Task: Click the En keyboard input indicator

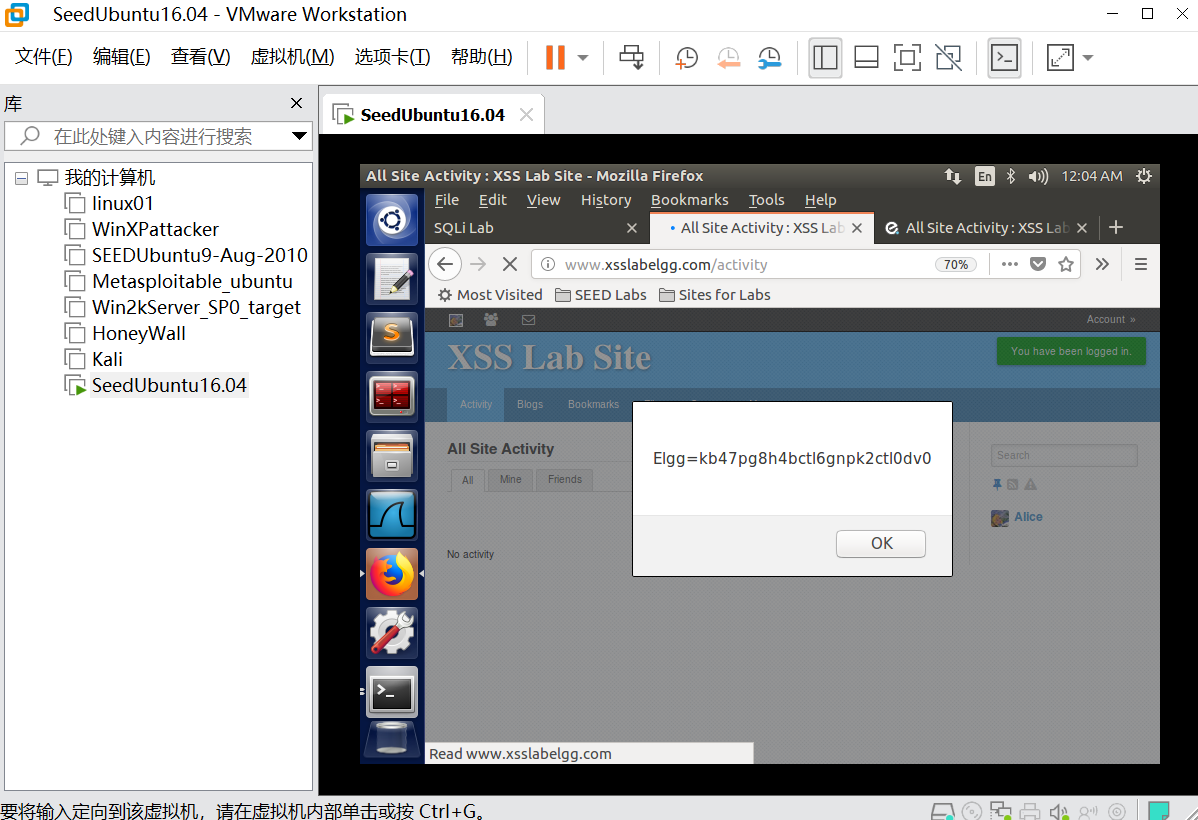Action: 985,177
